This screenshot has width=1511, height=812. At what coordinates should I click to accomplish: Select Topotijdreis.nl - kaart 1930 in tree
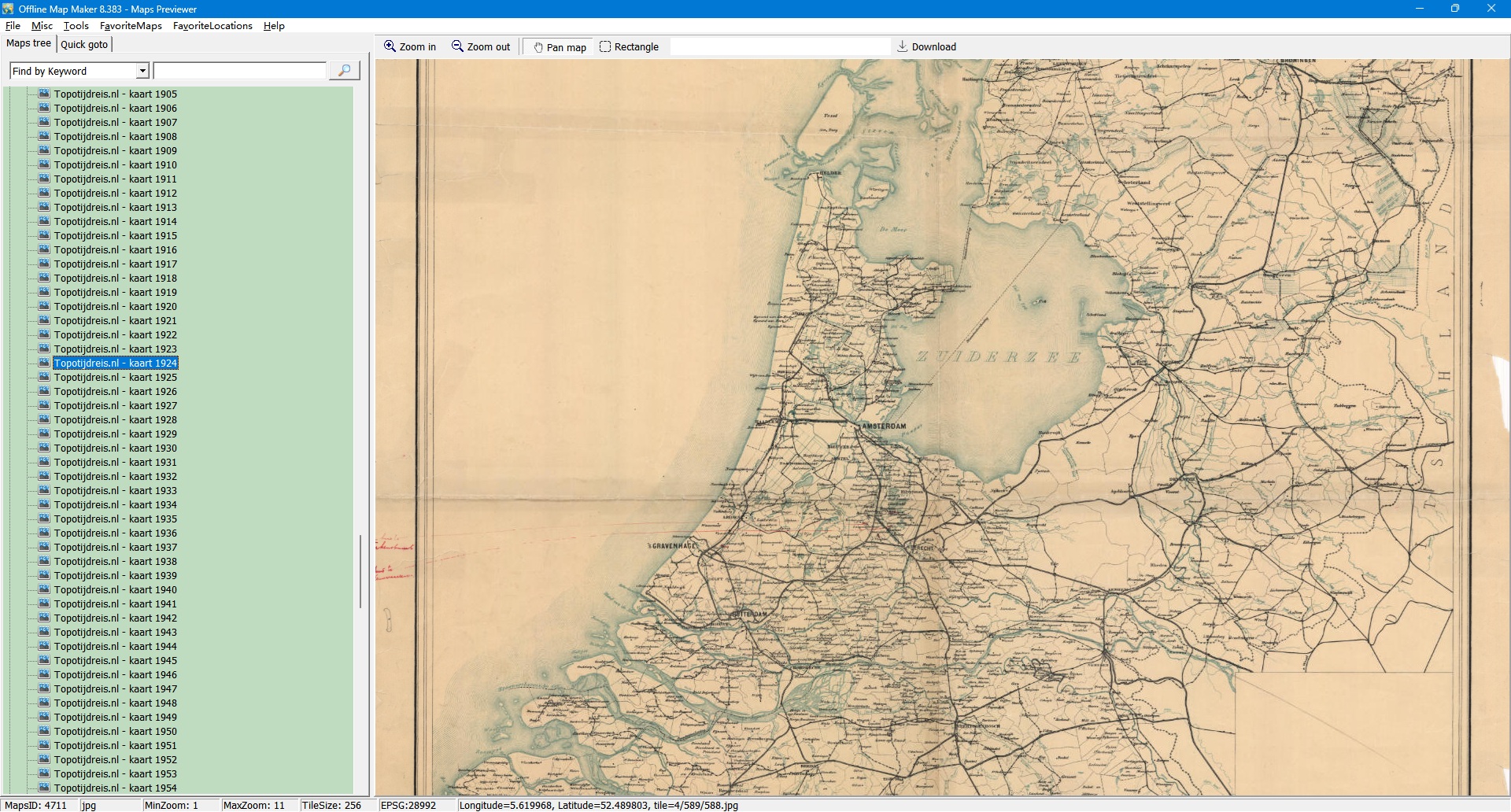(115, 448)
